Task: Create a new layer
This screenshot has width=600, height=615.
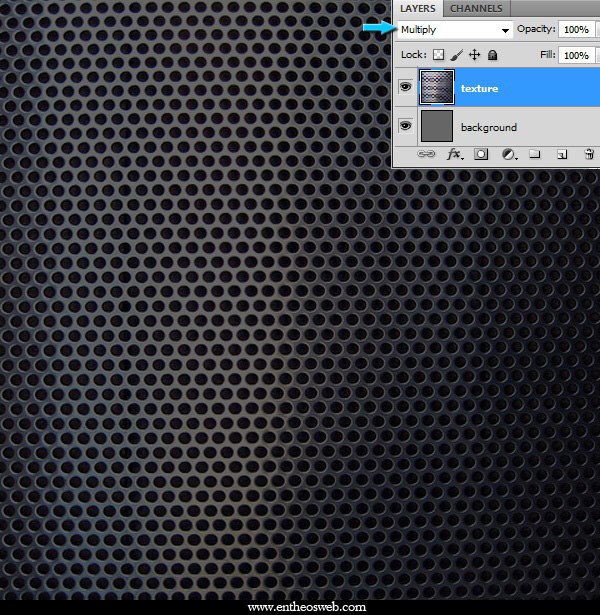Action: tap(562, 154)
